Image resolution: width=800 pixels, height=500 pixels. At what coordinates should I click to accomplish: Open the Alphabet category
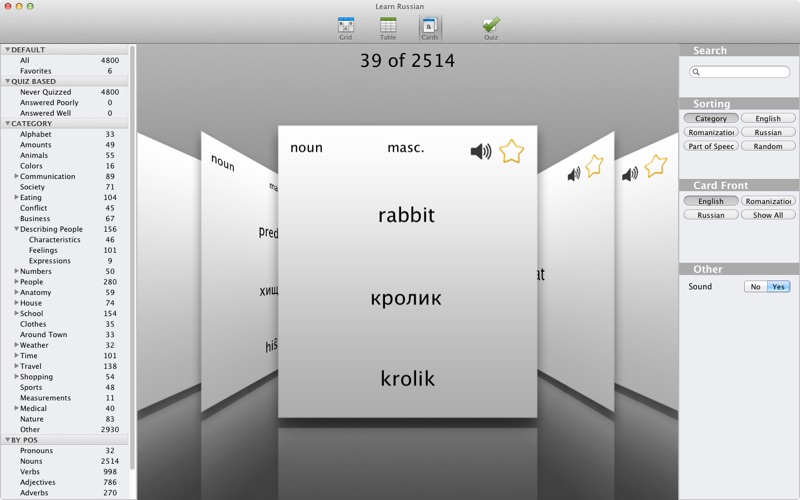point(65,134)
